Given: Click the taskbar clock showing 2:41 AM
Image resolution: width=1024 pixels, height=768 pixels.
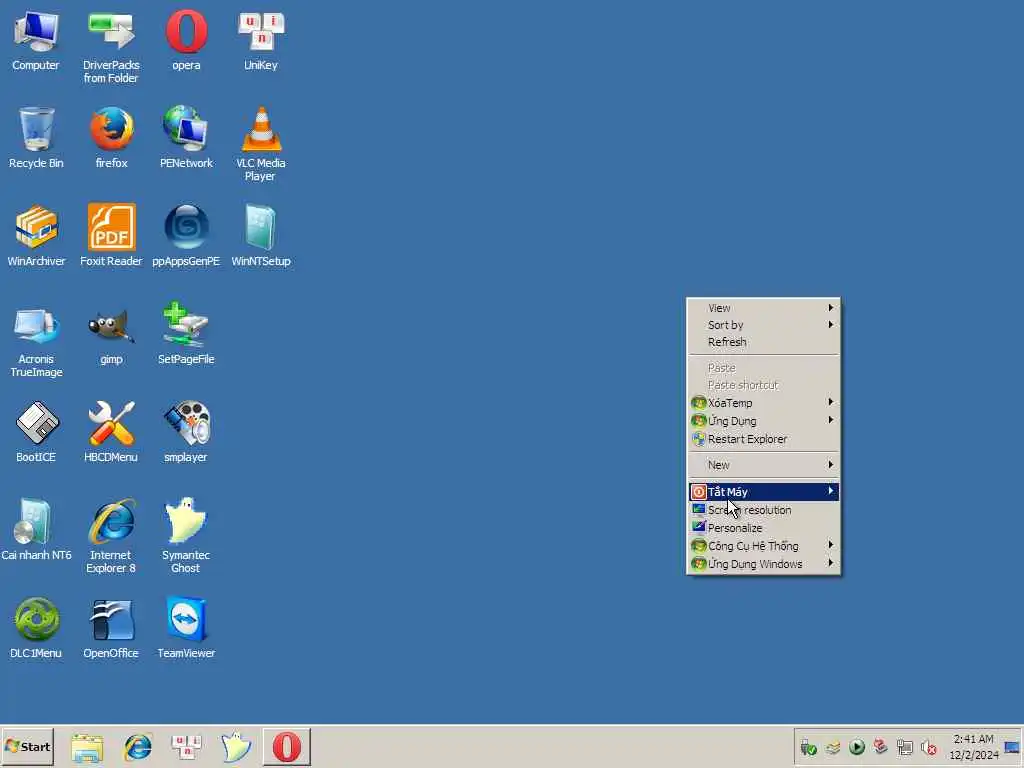Looking at the screenshot, I should pyautogui.click(x=974, y=747).
